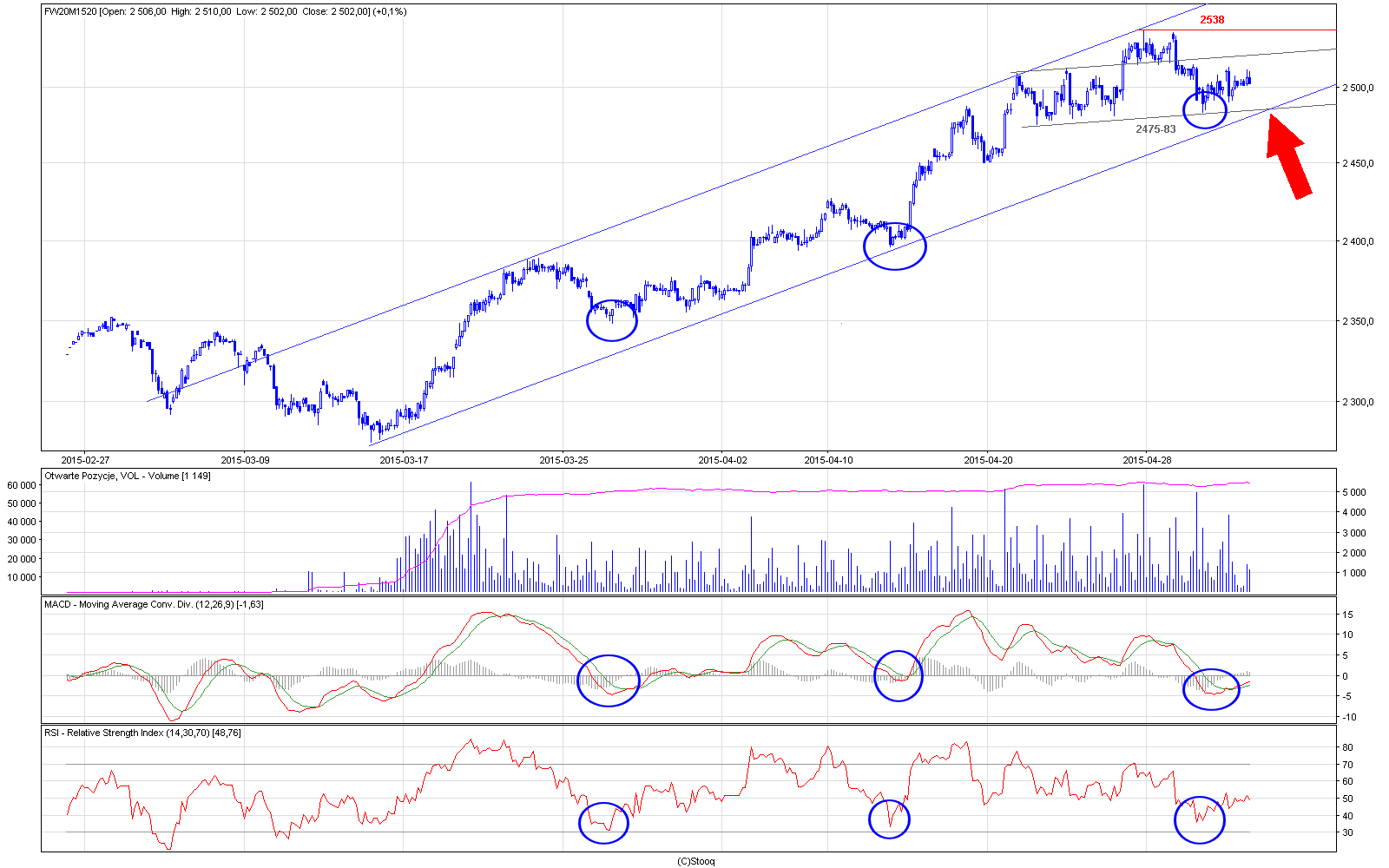The image size is (1389, 868).
Task: Click the 30 label on RSI axis
Action: (1347, 832)
